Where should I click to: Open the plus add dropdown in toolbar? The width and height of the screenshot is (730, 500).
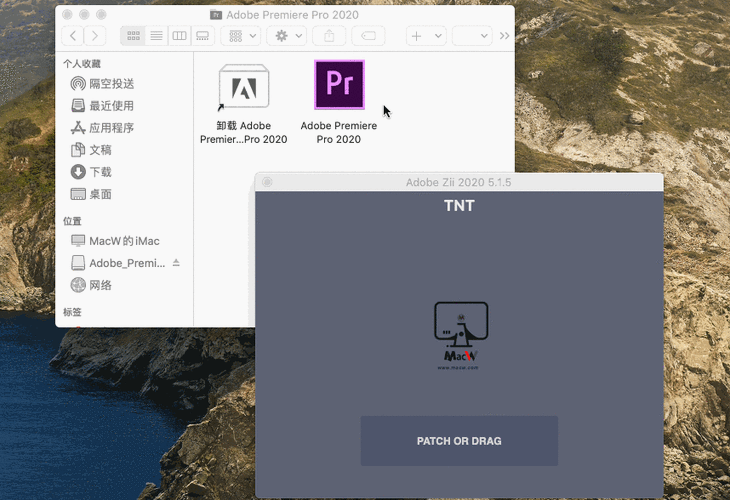point(426,36)
